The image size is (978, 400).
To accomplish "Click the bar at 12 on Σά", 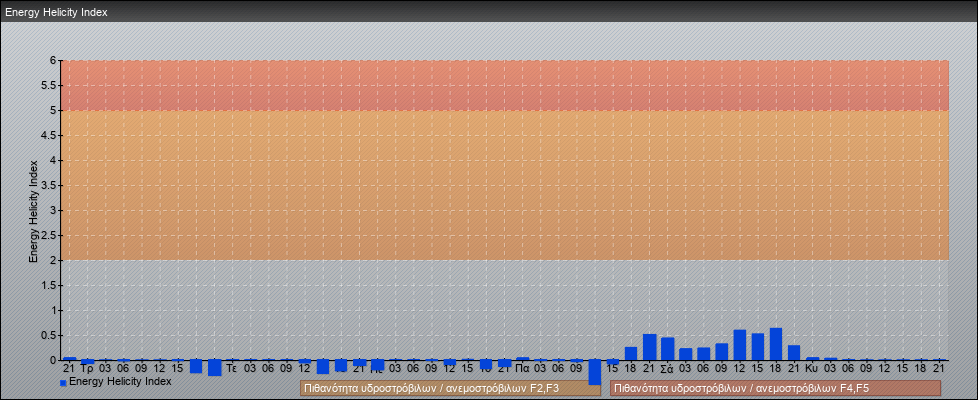I will [x=740, y=345].
